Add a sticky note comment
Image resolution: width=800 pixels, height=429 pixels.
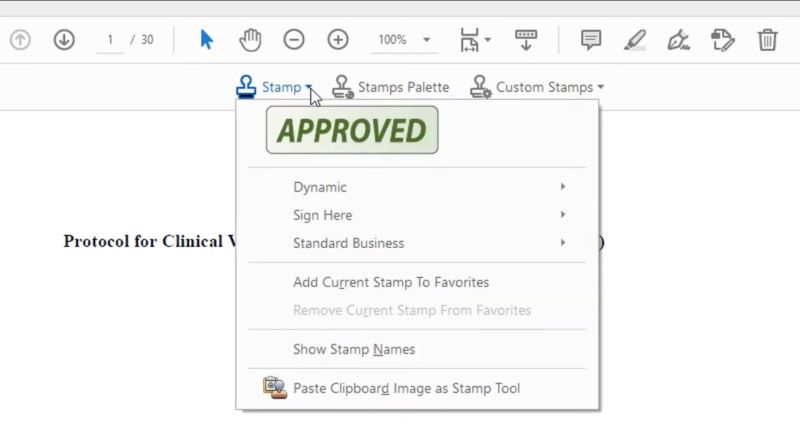591,40
